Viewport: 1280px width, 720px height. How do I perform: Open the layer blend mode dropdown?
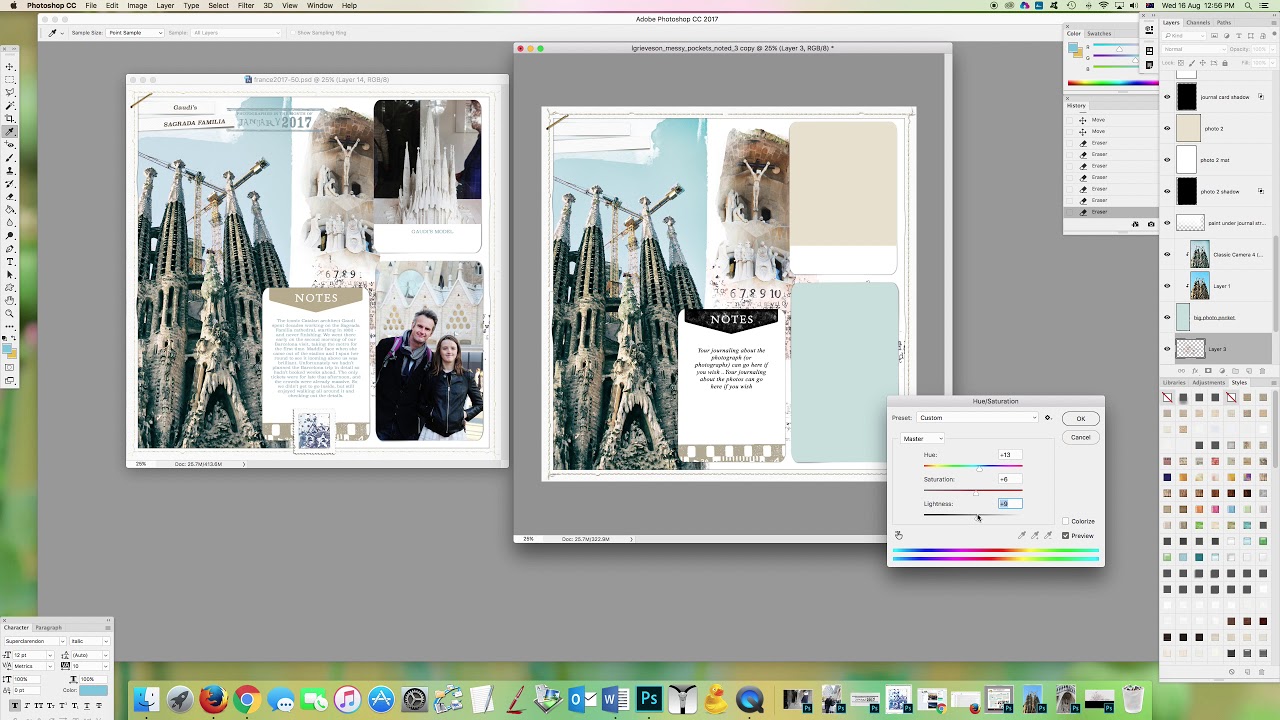click(x=1192, y=49)
